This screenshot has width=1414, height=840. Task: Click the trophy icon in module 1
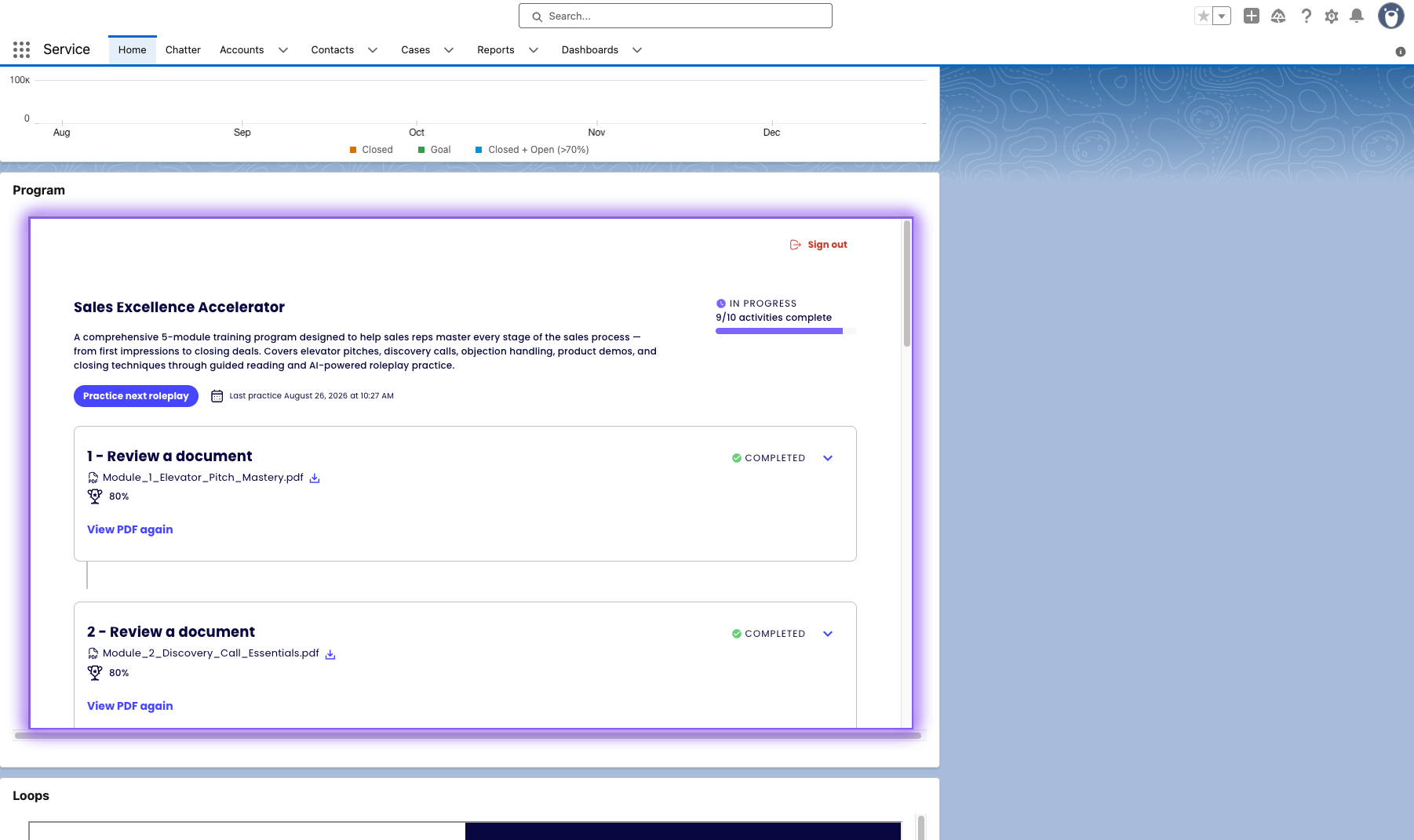coord(95,496)
